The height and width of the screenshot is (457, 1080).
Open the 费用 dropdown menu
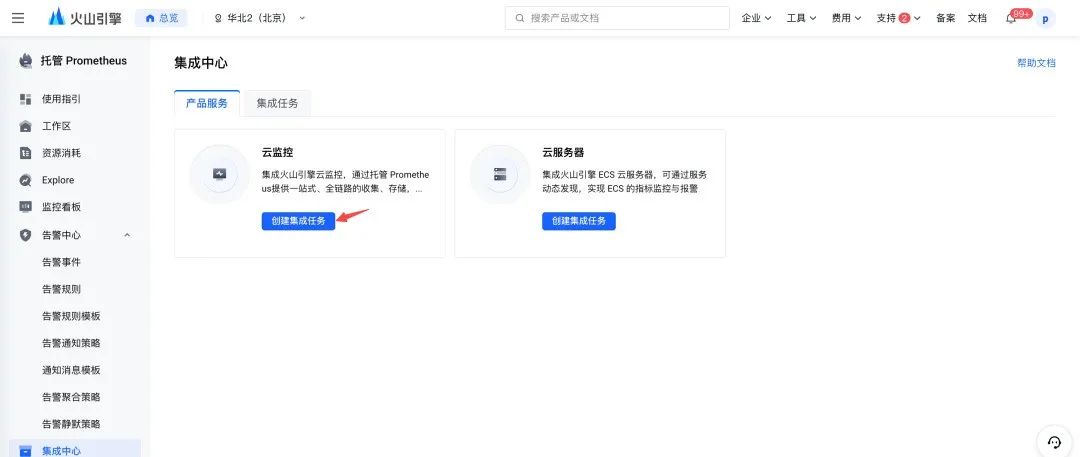847,18
